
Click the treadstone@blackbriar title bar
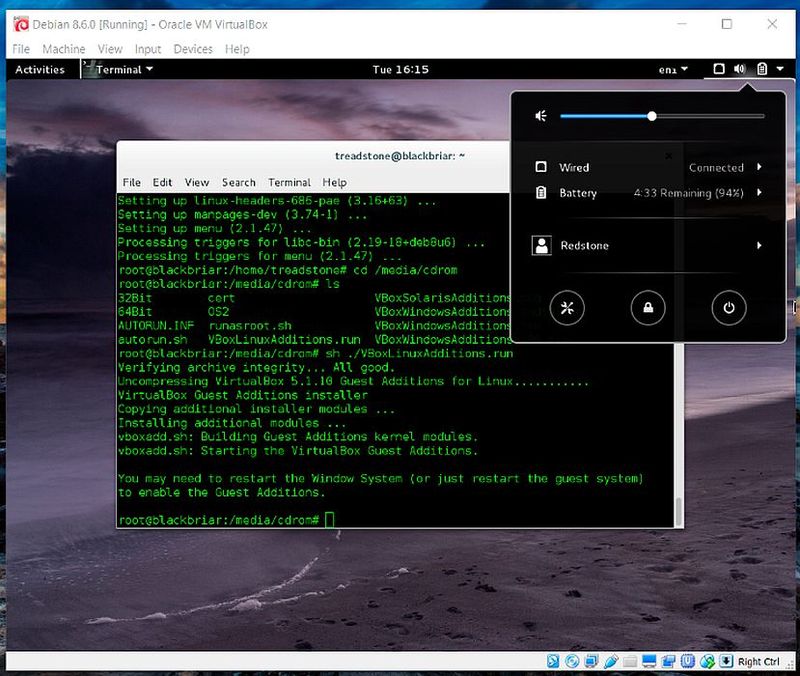pyautogui.click(x=400, y=156)
